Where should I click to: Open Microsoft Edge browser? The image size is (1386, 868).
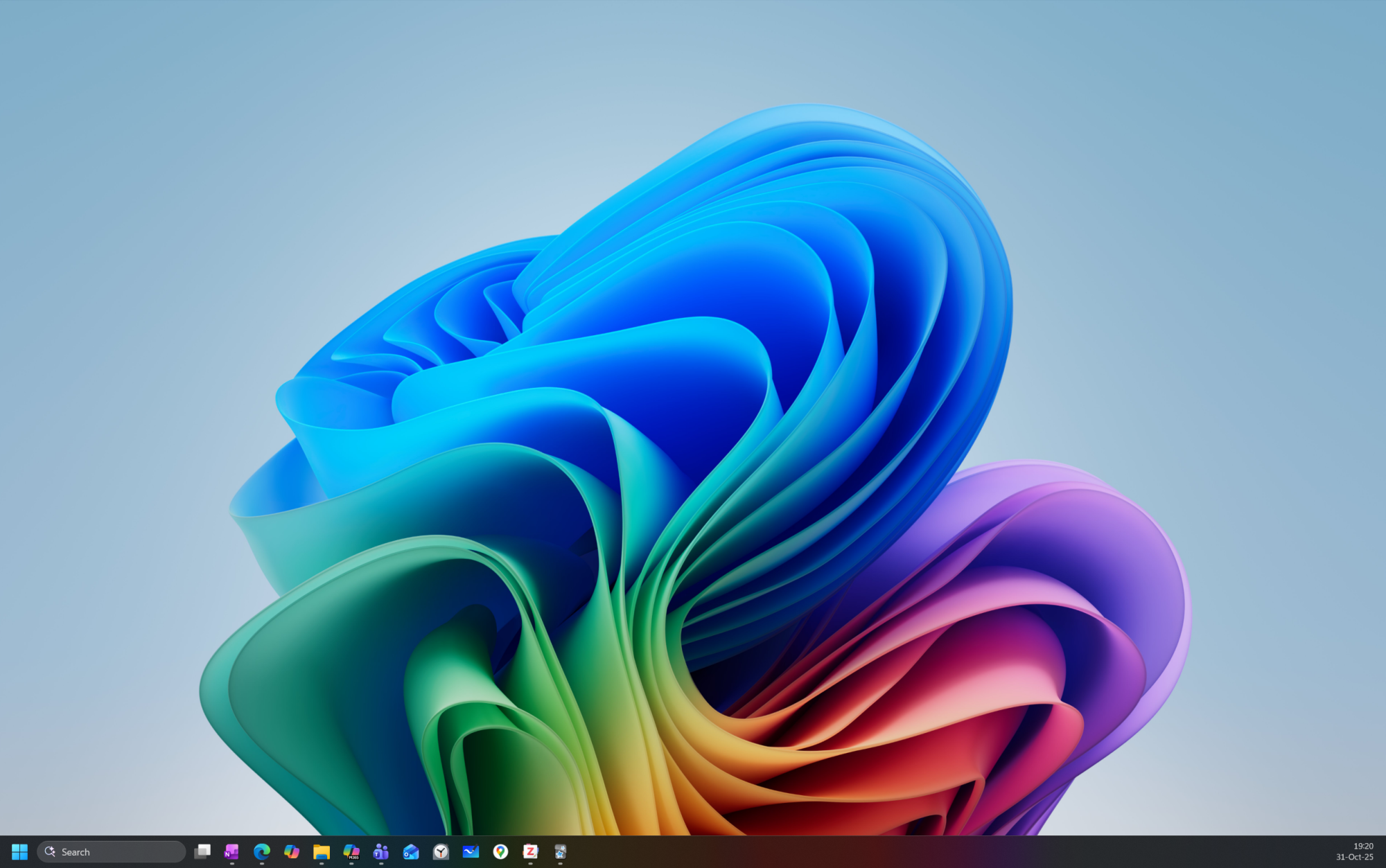(x=261, y=851)
